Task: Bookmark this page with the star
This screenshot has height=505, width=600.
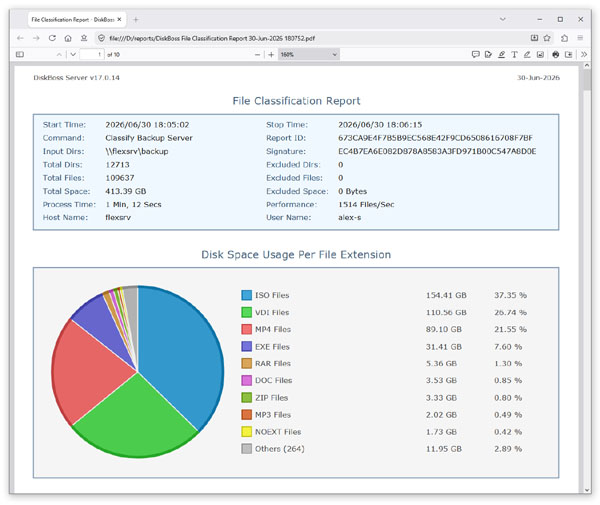Action: point(547,38)
